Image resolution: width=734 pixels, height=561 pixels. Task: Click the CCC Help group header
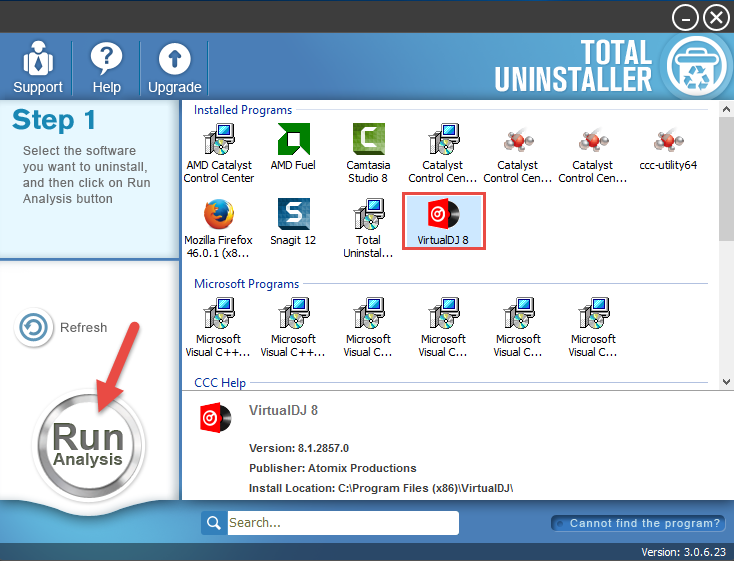(x=220, y=383)
